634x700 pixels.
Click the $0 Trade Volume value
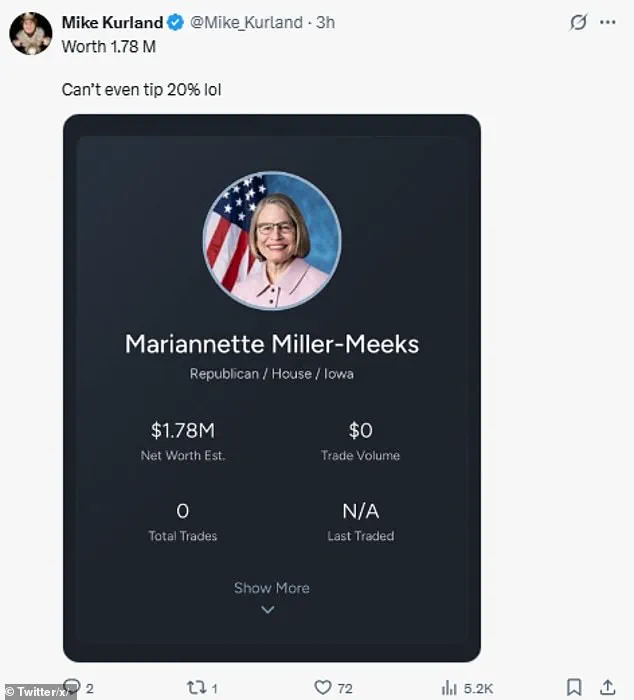[360, 430]
